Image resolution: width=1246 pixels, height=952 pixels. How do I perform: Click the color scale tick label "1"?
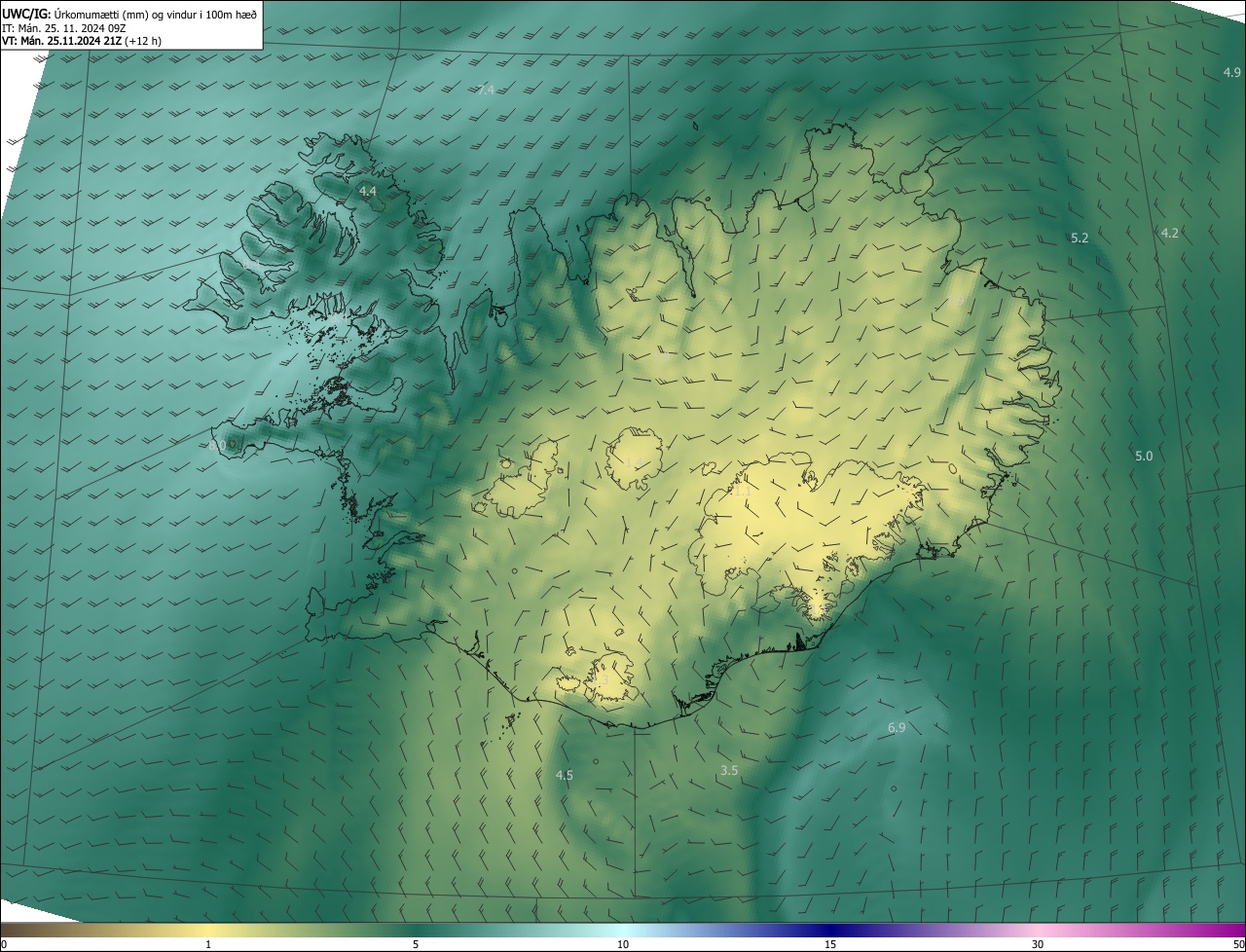point(208,944)
